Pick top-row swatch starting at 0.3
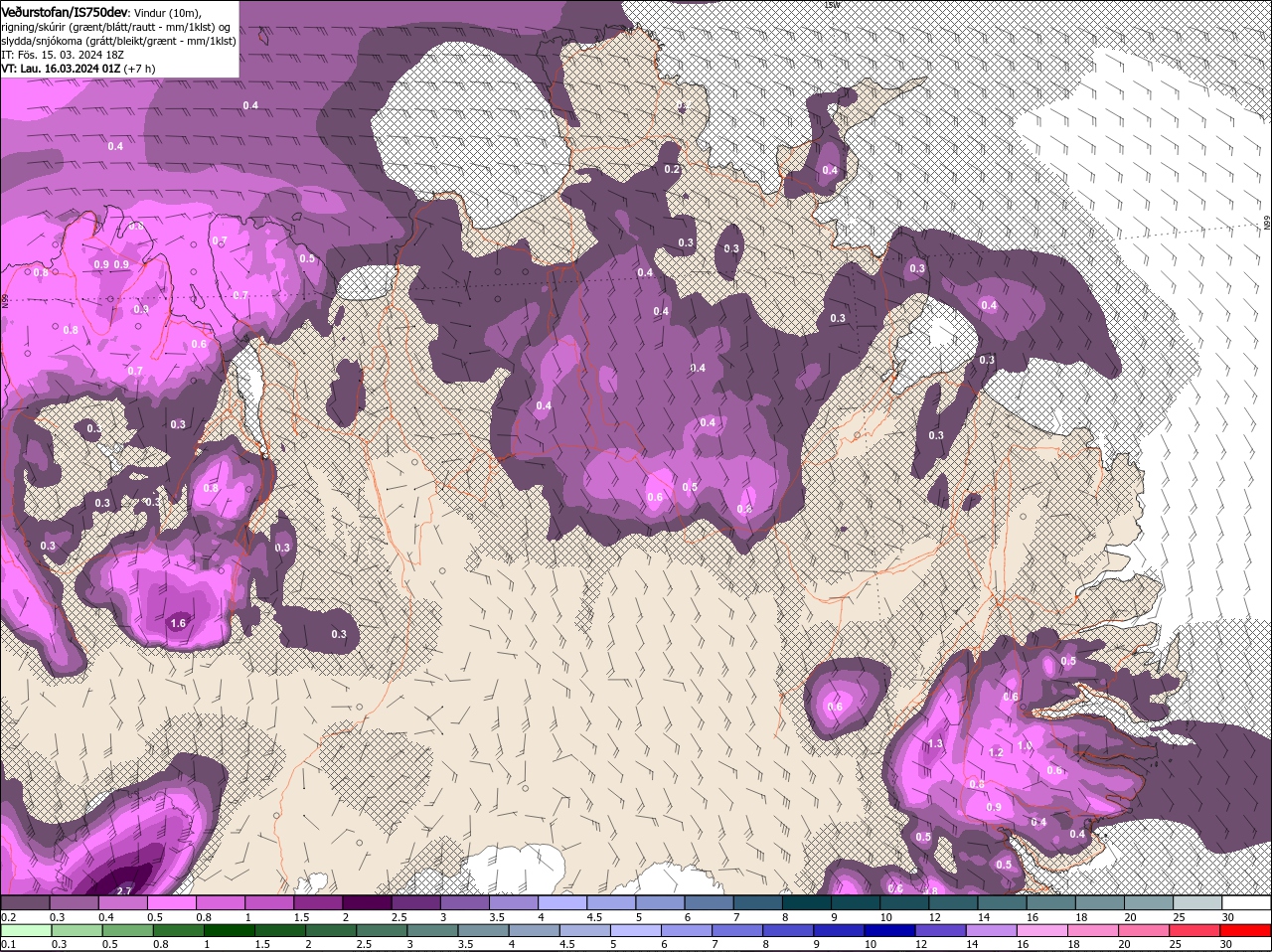This screenshot has width=1272, height=952. (74, 902)
